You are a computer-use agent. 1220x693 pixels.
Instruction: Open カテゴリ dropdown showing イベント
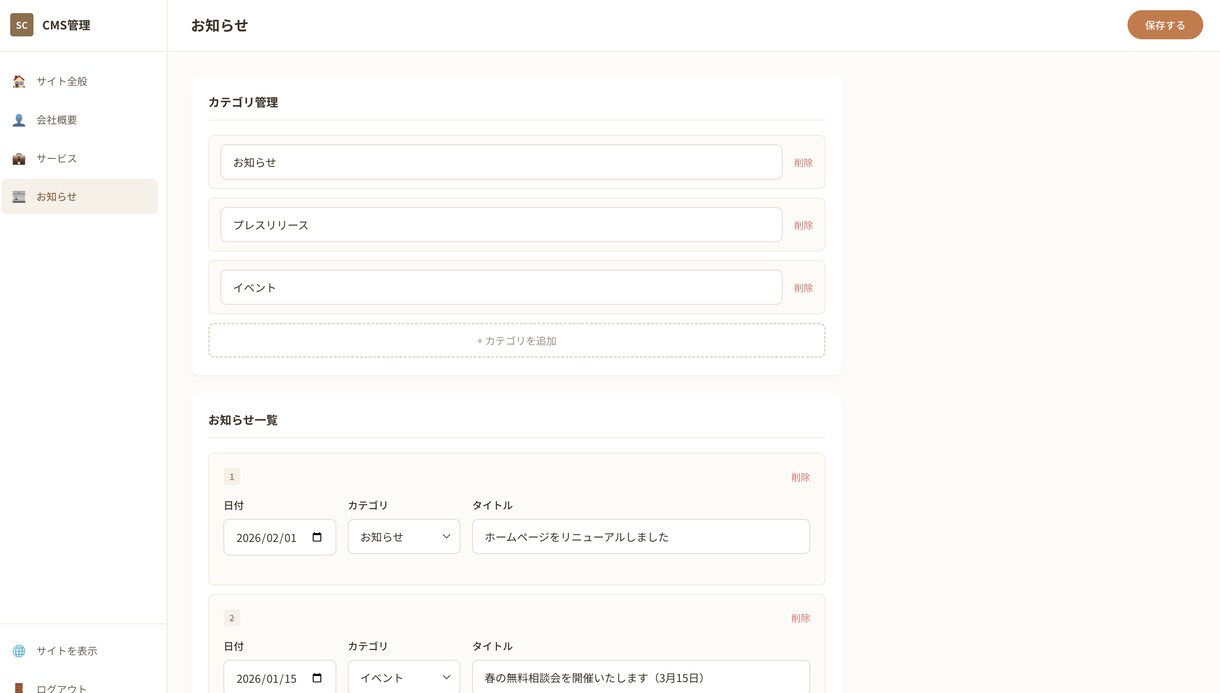coord(404,677)
